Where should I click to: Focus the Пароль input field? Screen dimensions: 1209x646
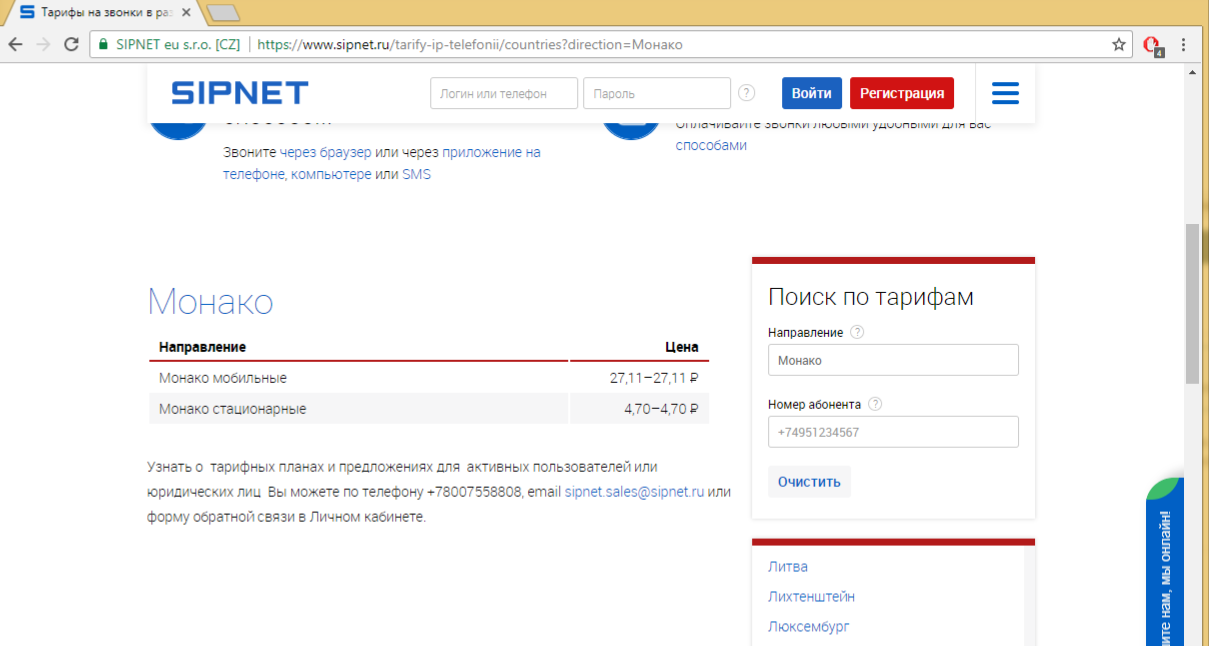[x=657, y=93]
